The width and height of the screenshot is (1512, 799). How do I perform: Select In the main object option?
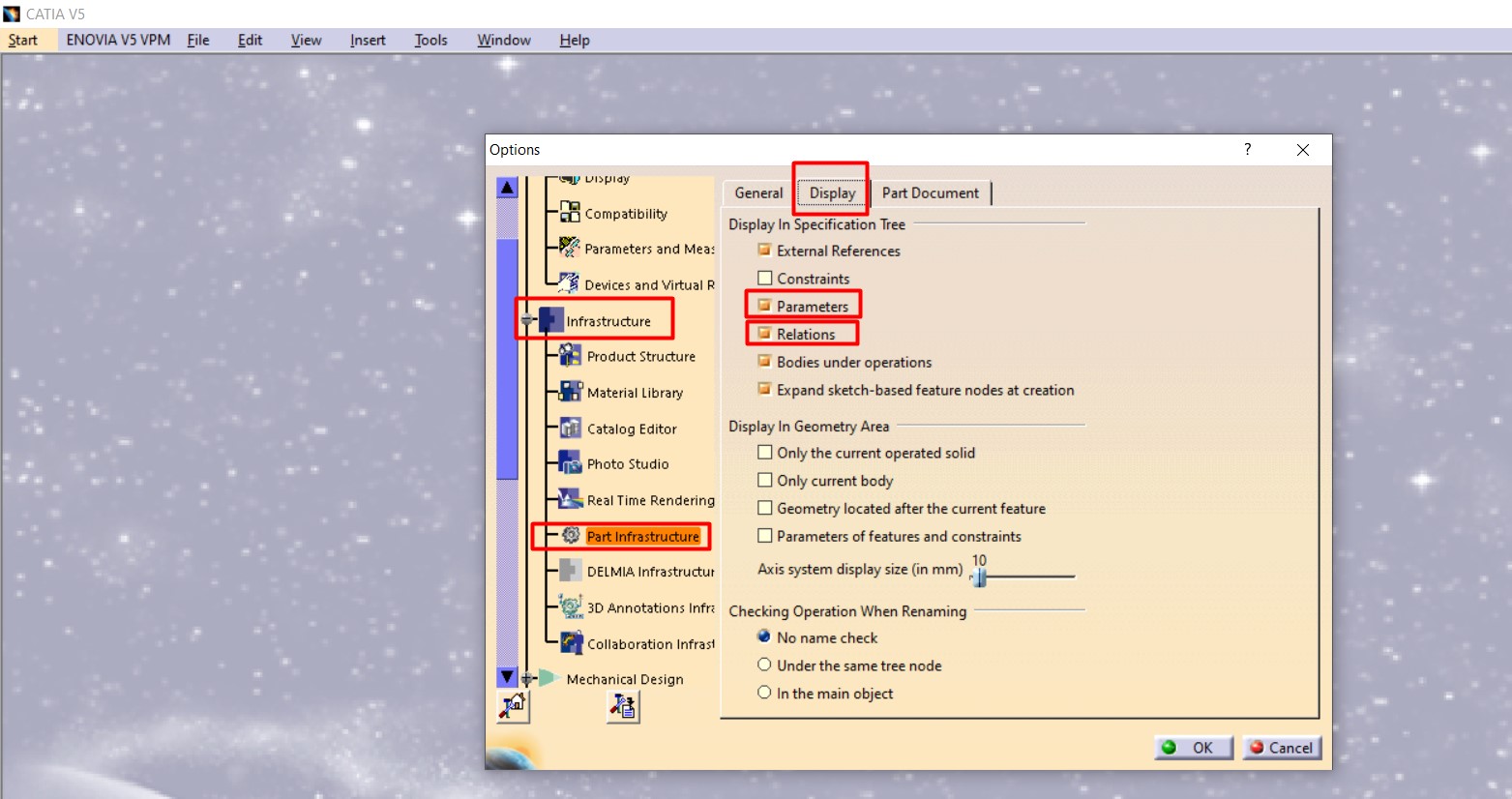[764, 693]
